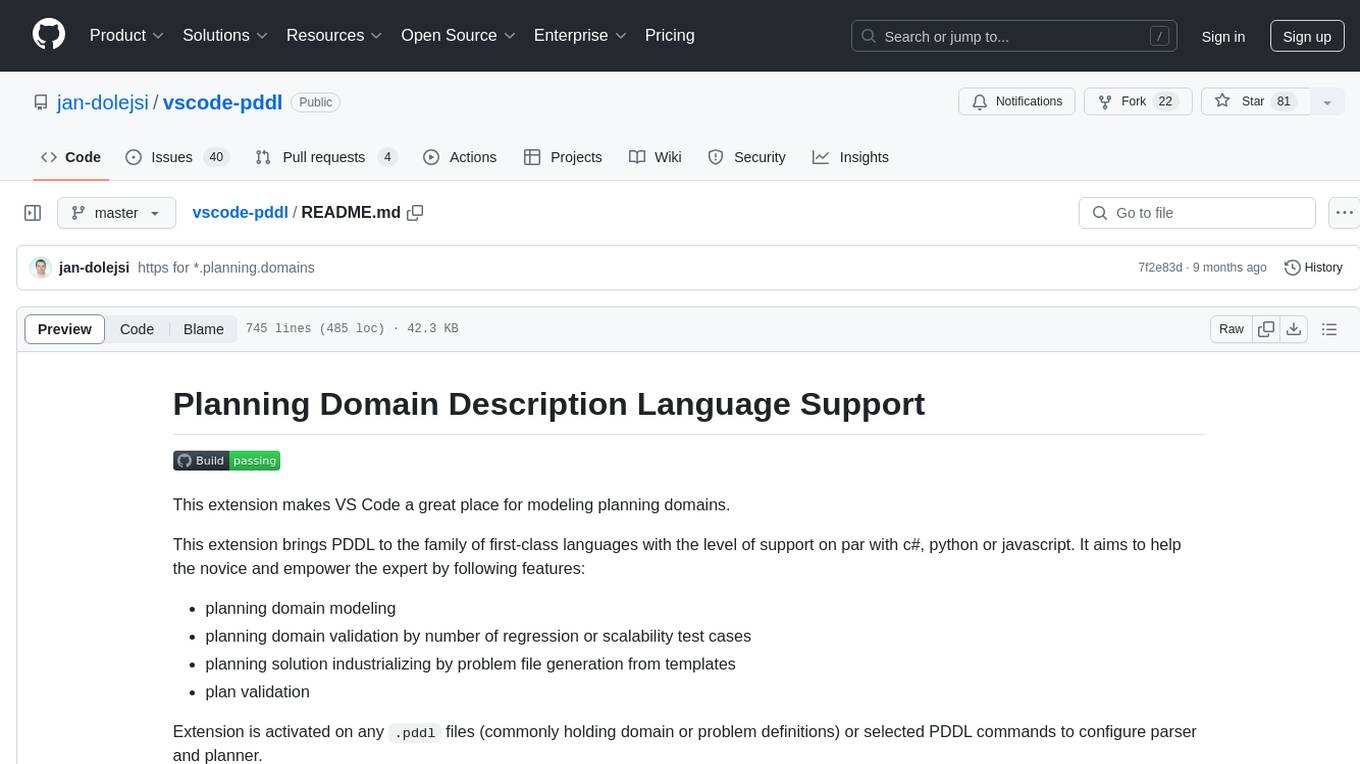Screen dimensions: 1360x764
Task: Open the Pricing page
Action: (x=670, y=35)
